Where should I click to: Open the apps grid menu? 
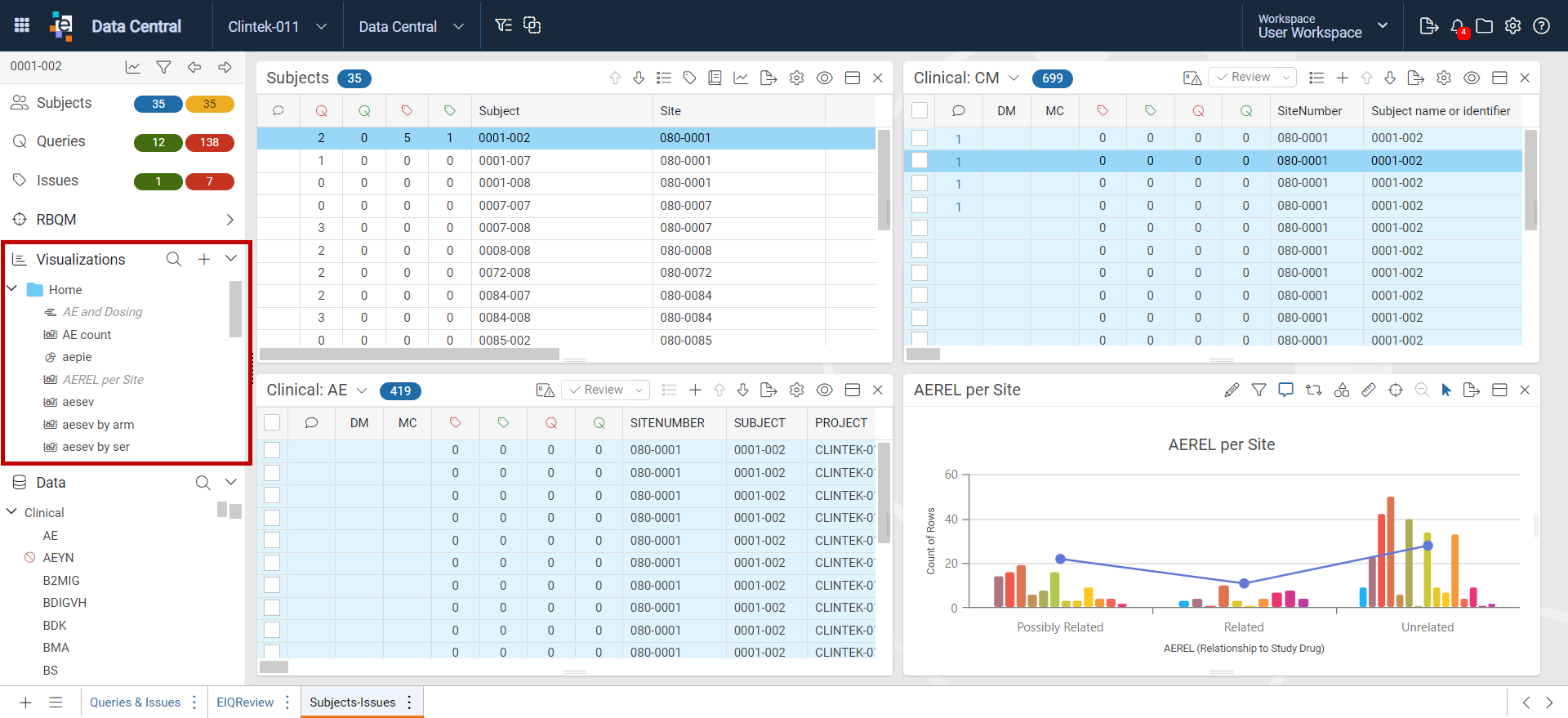(x=22, y=25)
